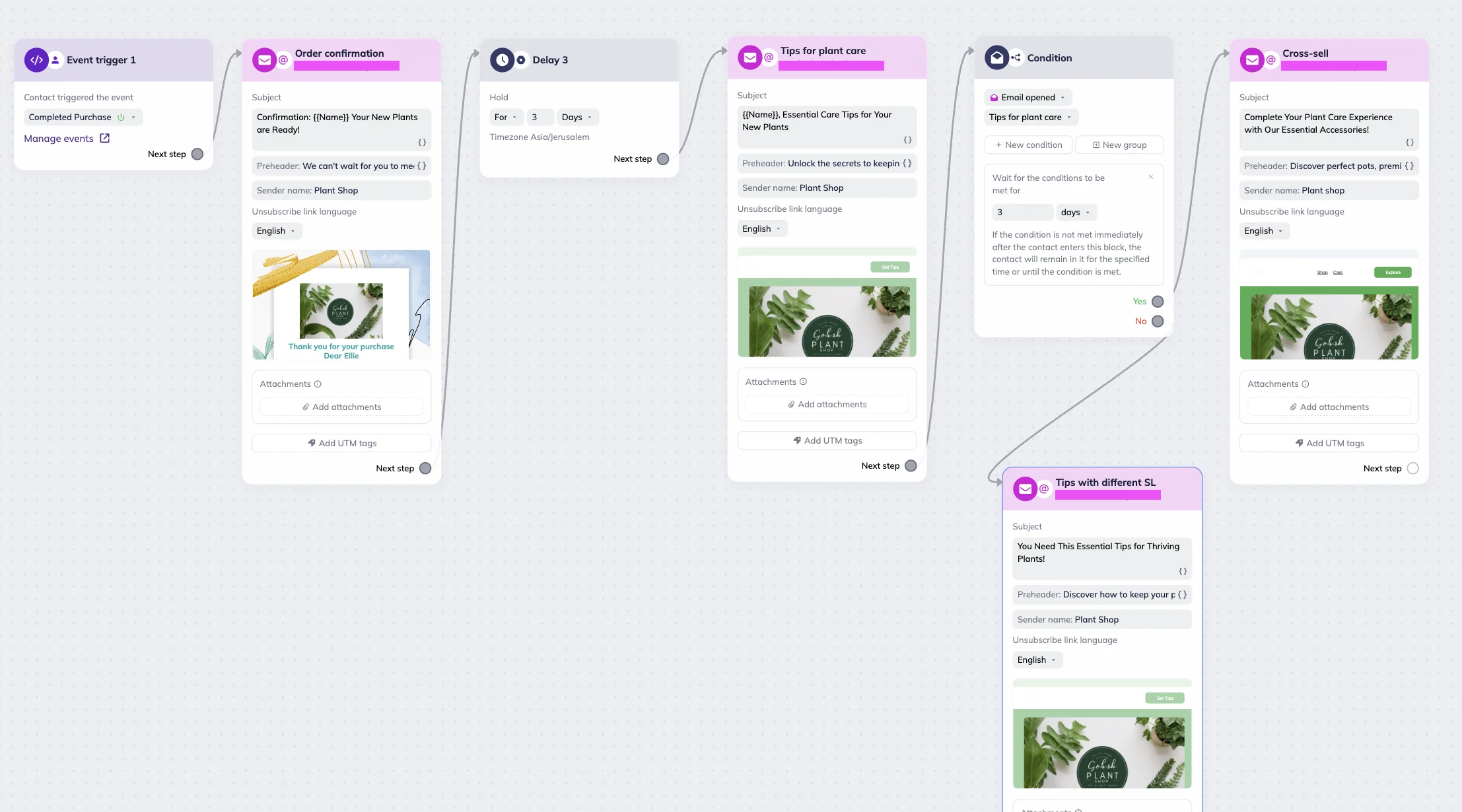Open the For hold-type dropdown in Delay 3

tap(506, 118)
